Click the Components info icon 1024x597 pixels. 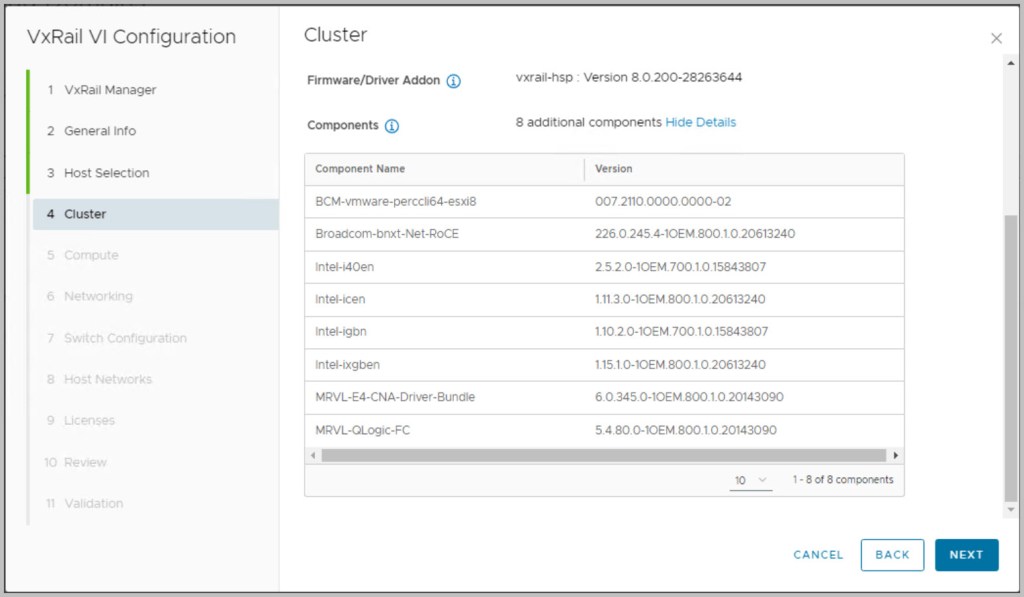pyautogui.click(x=392, y=126)
